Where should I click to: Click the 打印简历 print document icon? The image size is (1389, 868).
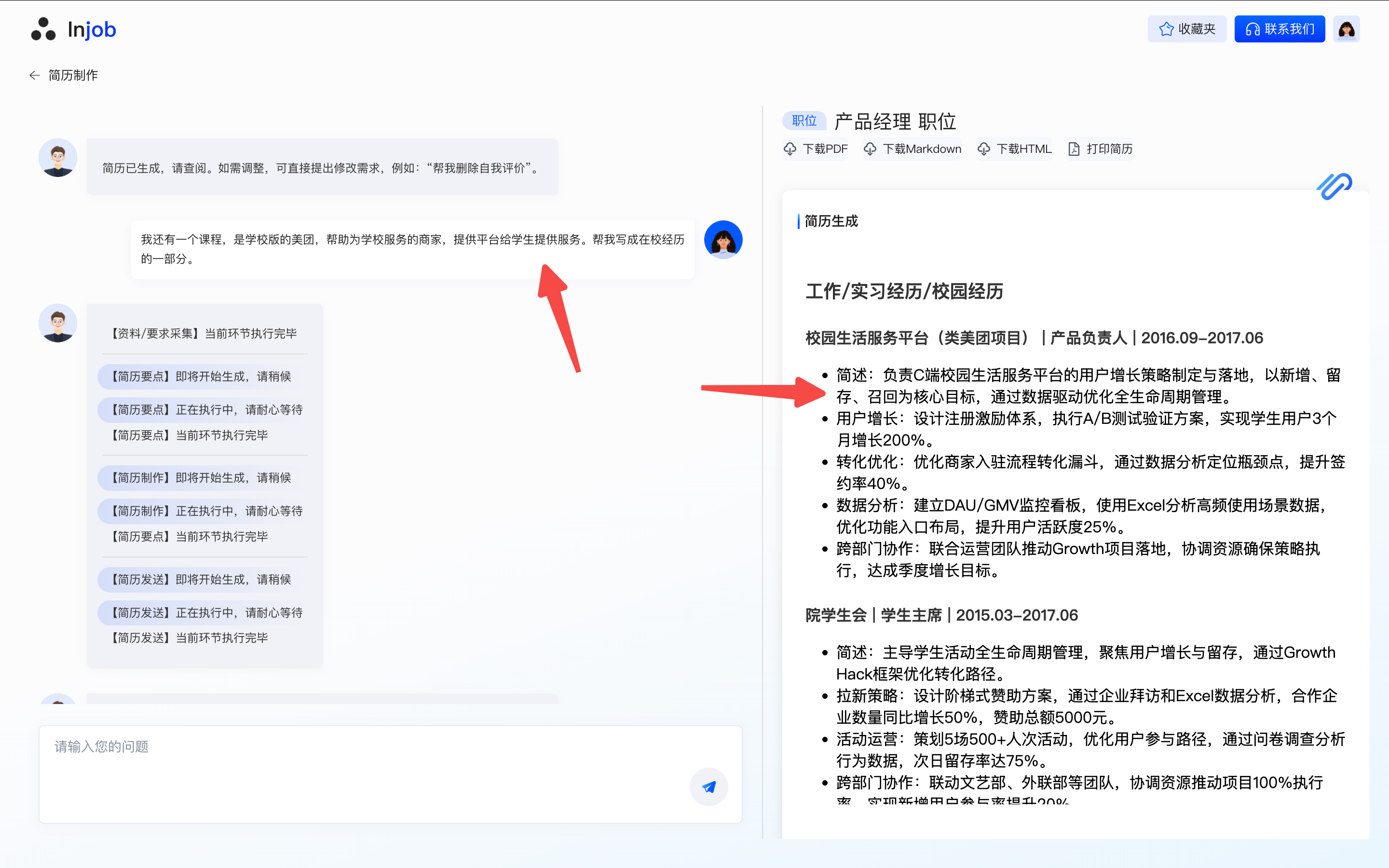click(x=1074, y=149)
